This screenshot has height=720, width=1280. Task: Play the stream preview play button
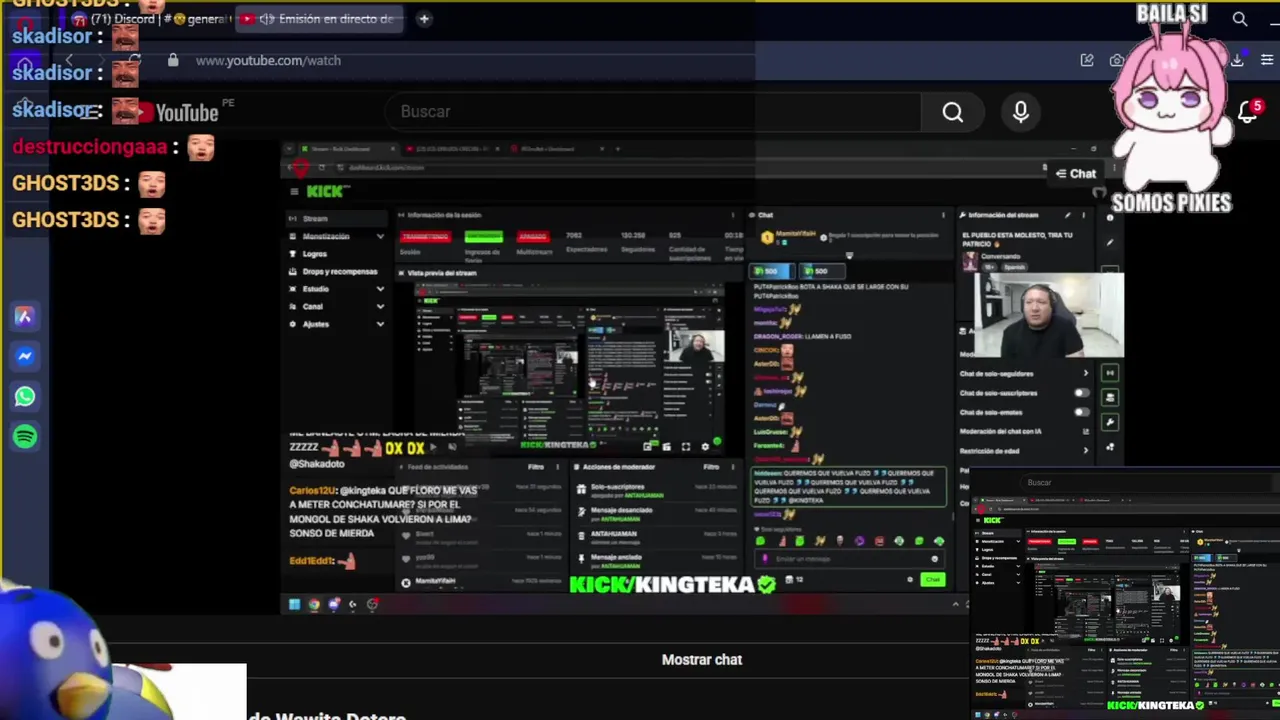[x=433, y=448]
